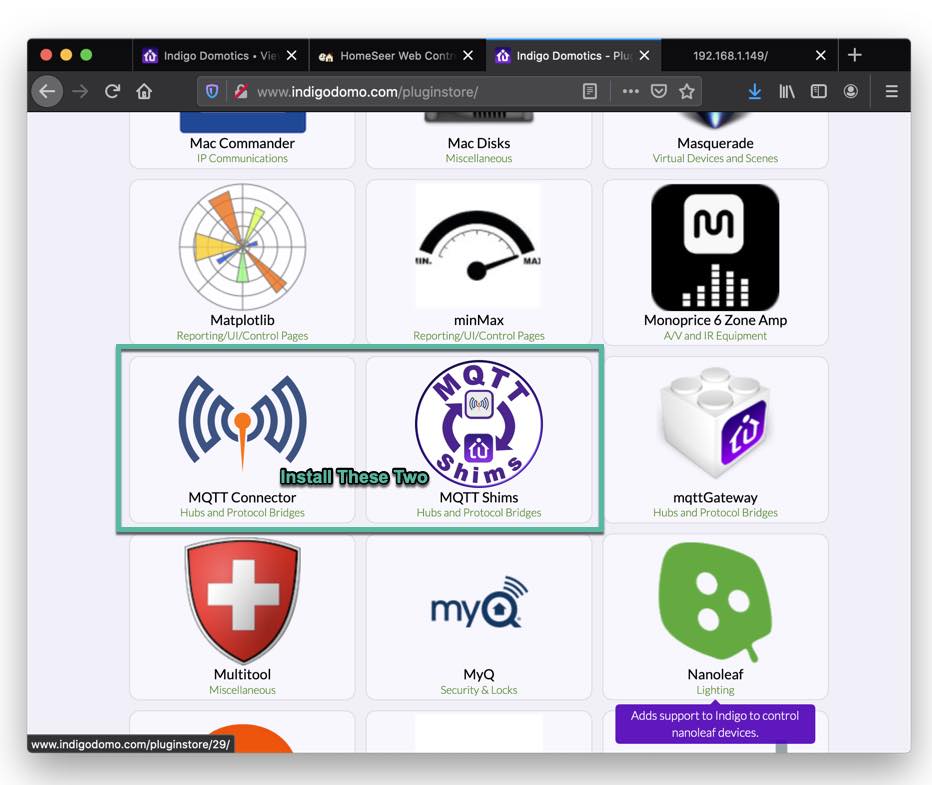Screen dimensions: 932x785
Task: Open the minMax gauge icon
Action: pos(478,247)
